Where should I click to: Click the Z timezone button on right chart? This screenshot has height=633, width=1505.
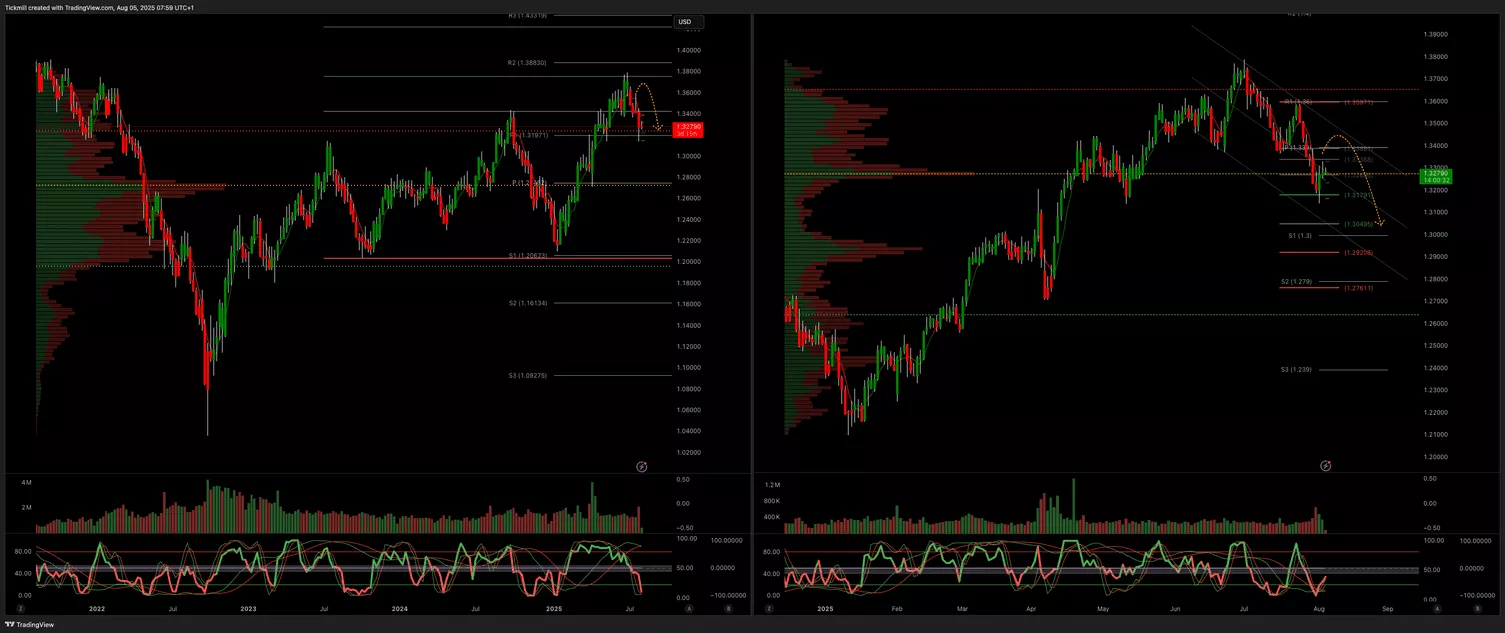769,607
